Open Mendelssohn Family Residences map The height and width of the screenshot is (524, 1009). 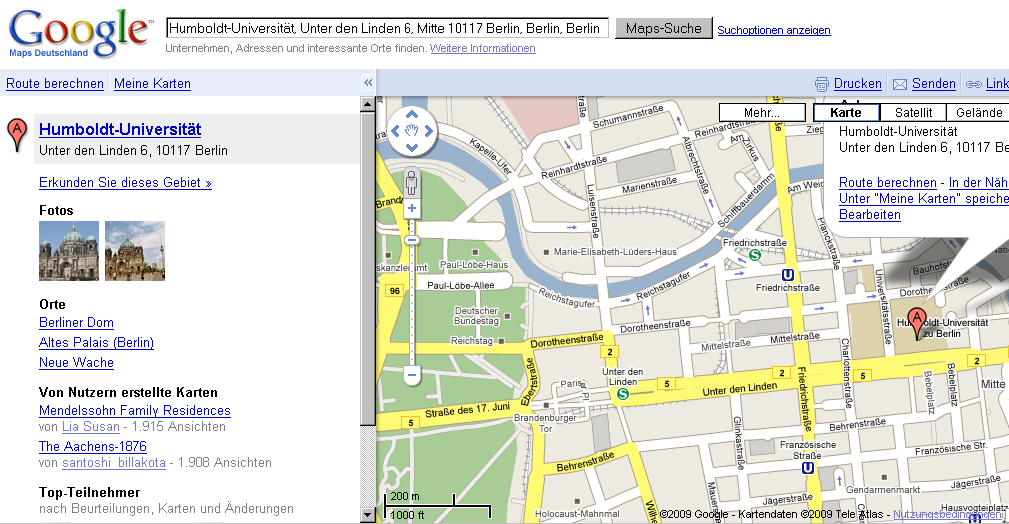pos(135,411)
